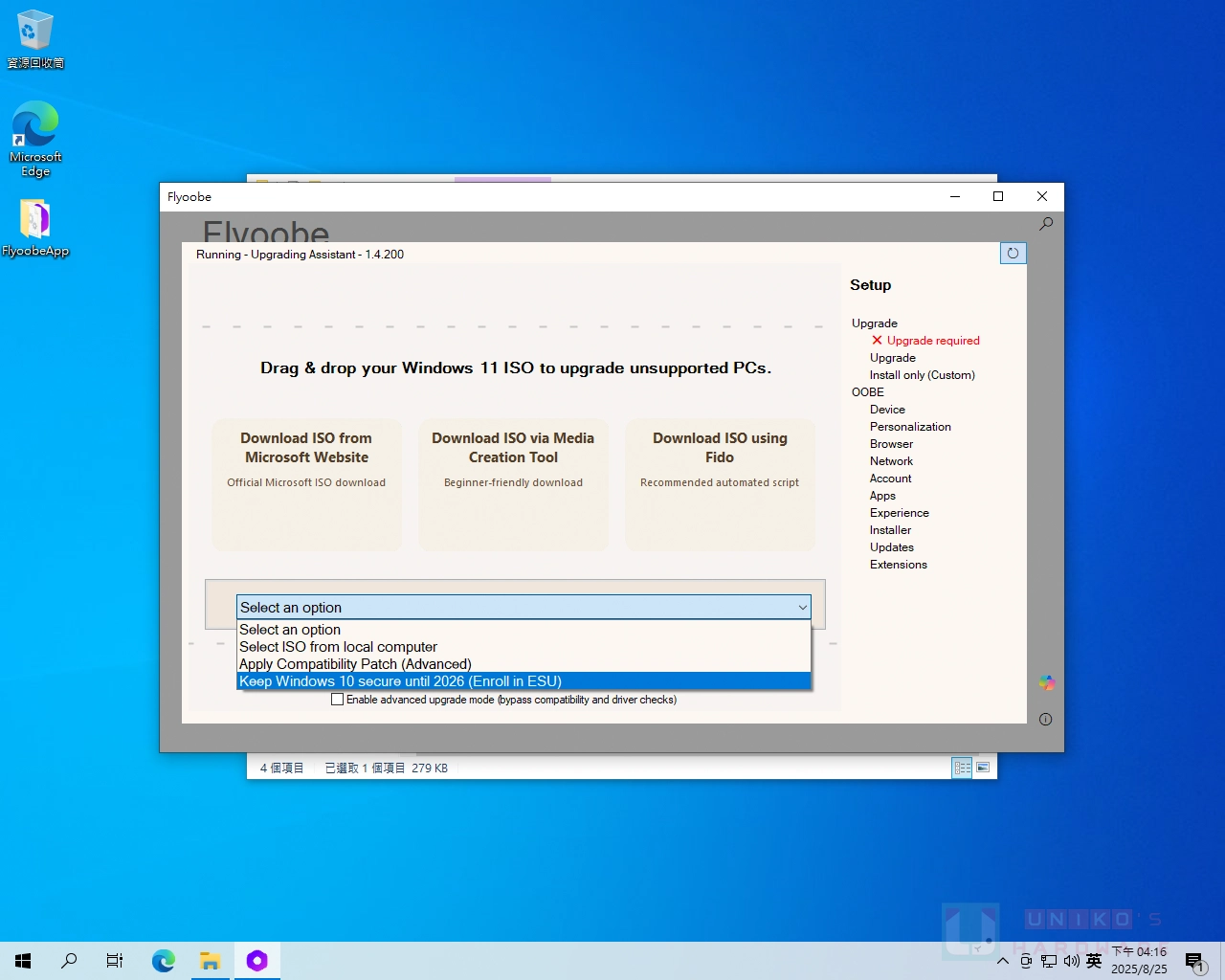Click the Drag & drop your Windows 11 ISO text
The width and height of the screenshot is (1225, 980).
[516, 367]
